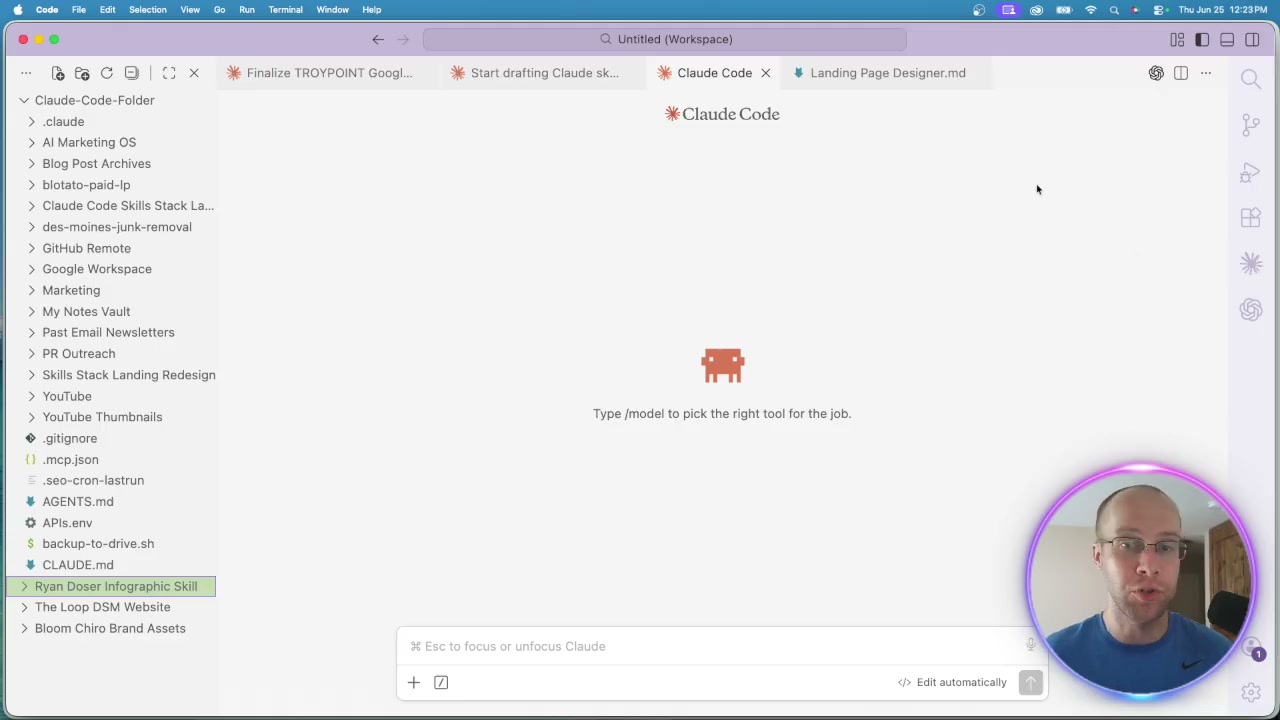Click the microphone voice input icon
The image size is (1280, 720).
pyautogui.click(x=1031, y=646)
